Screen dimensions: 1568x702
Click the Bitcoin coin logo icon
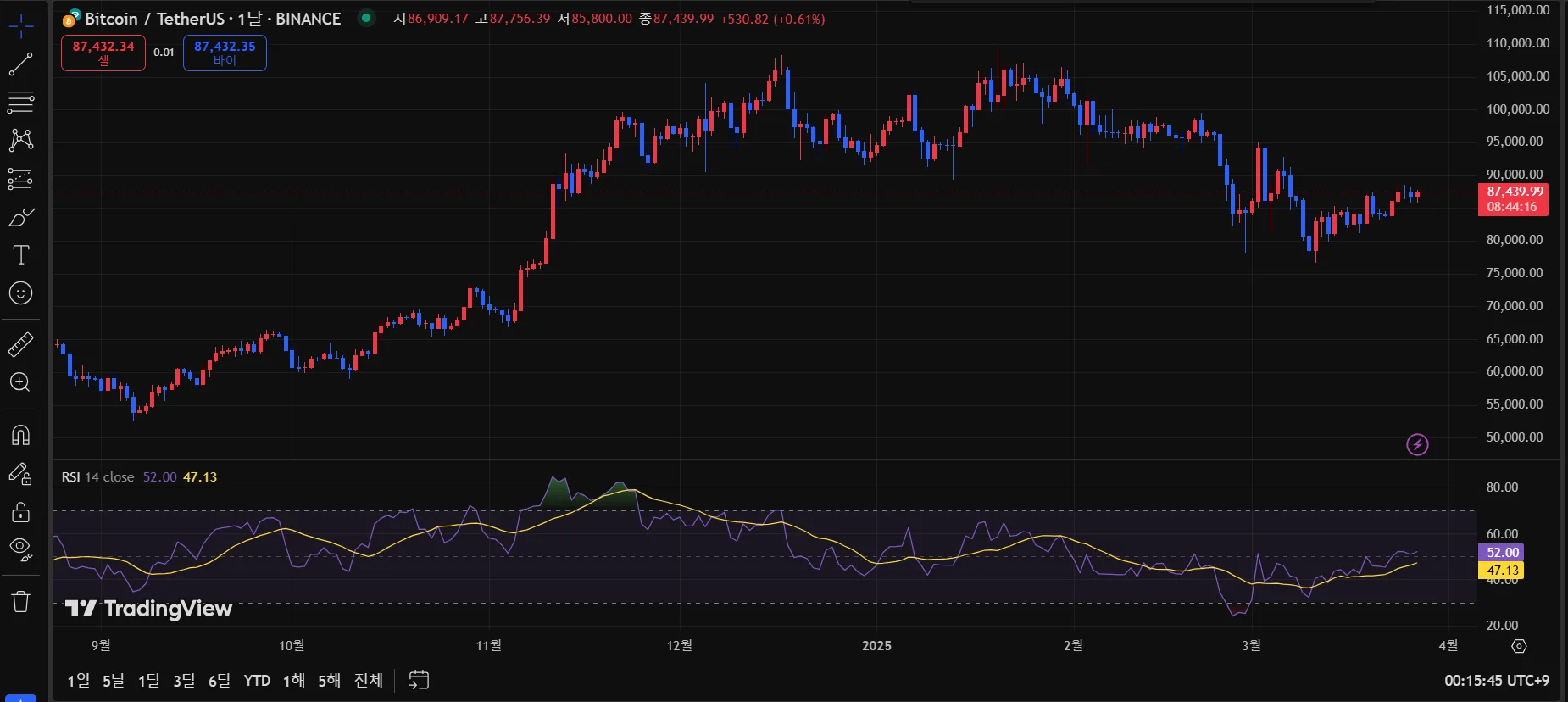pos(71,19)
